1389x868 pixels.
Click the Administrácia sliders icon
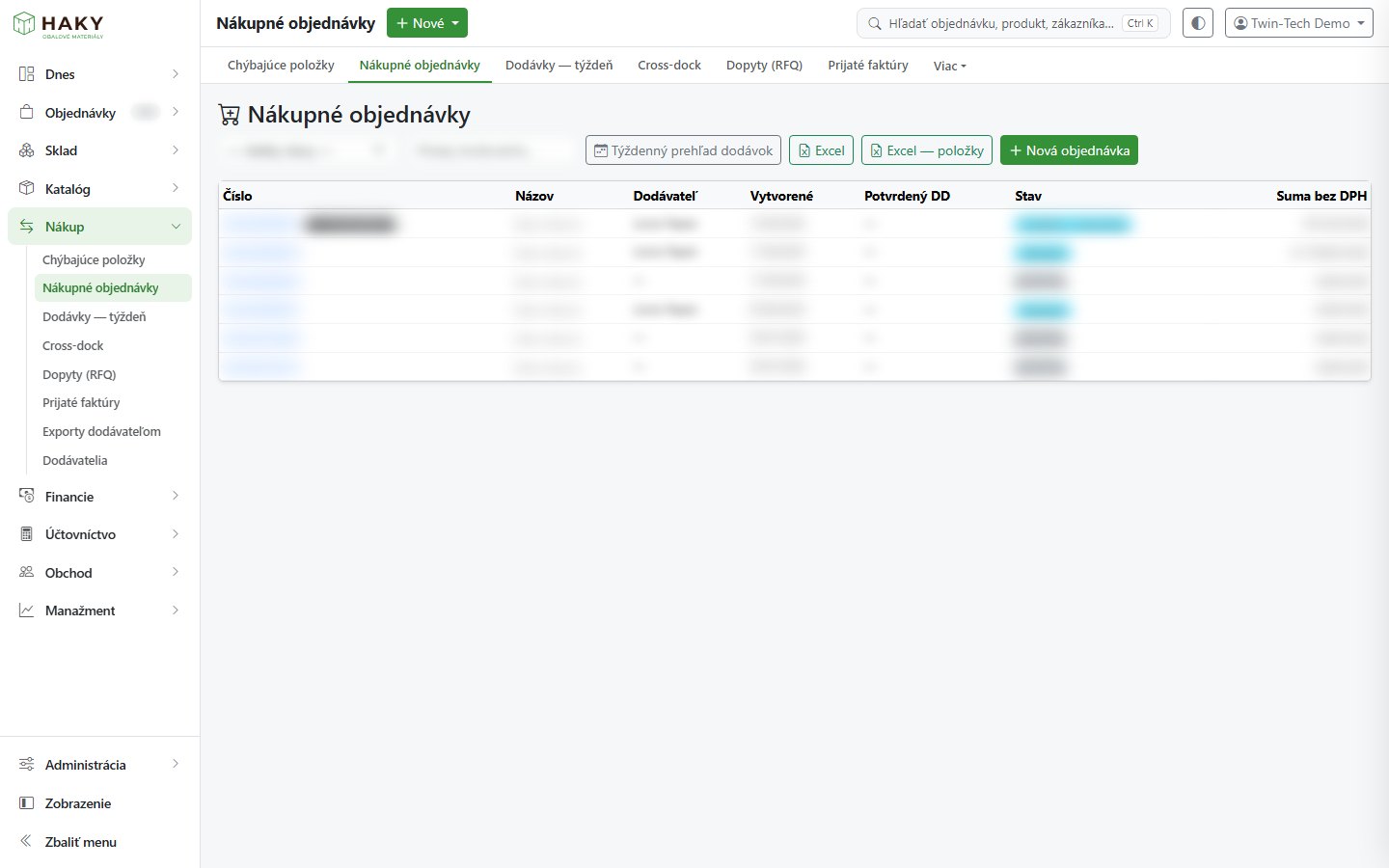[27, 765]
